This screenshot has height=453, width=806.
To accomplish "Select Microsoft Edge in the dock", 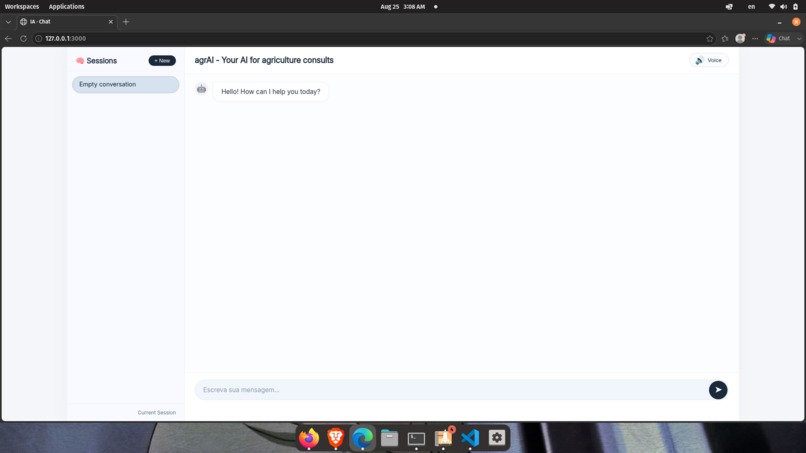I will 362,438.
